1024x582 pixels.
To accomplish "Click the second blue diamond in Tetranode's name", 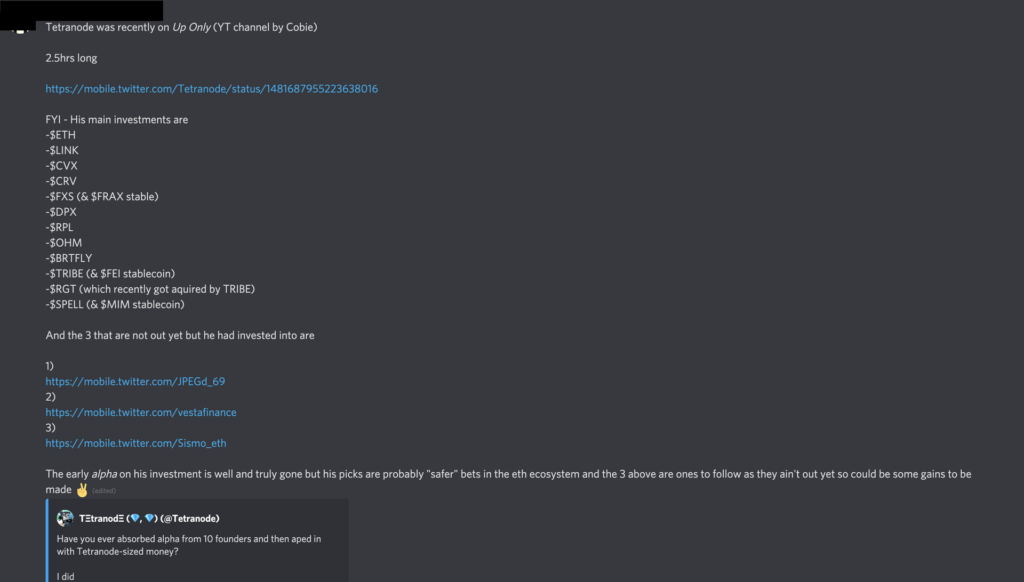I will click(x=151, y=518).
